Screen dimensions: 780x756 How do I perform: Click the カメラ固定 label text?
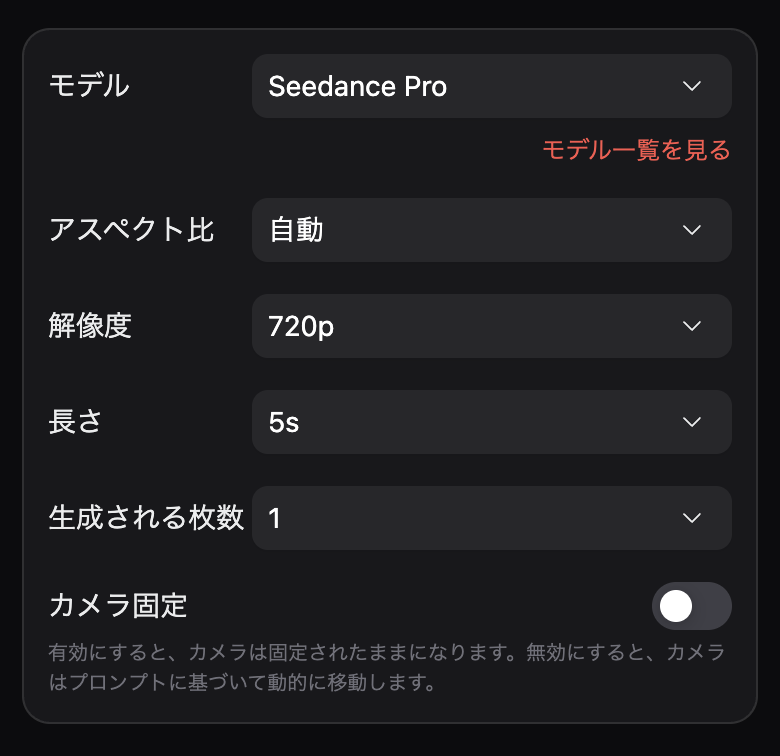point(118,606)
